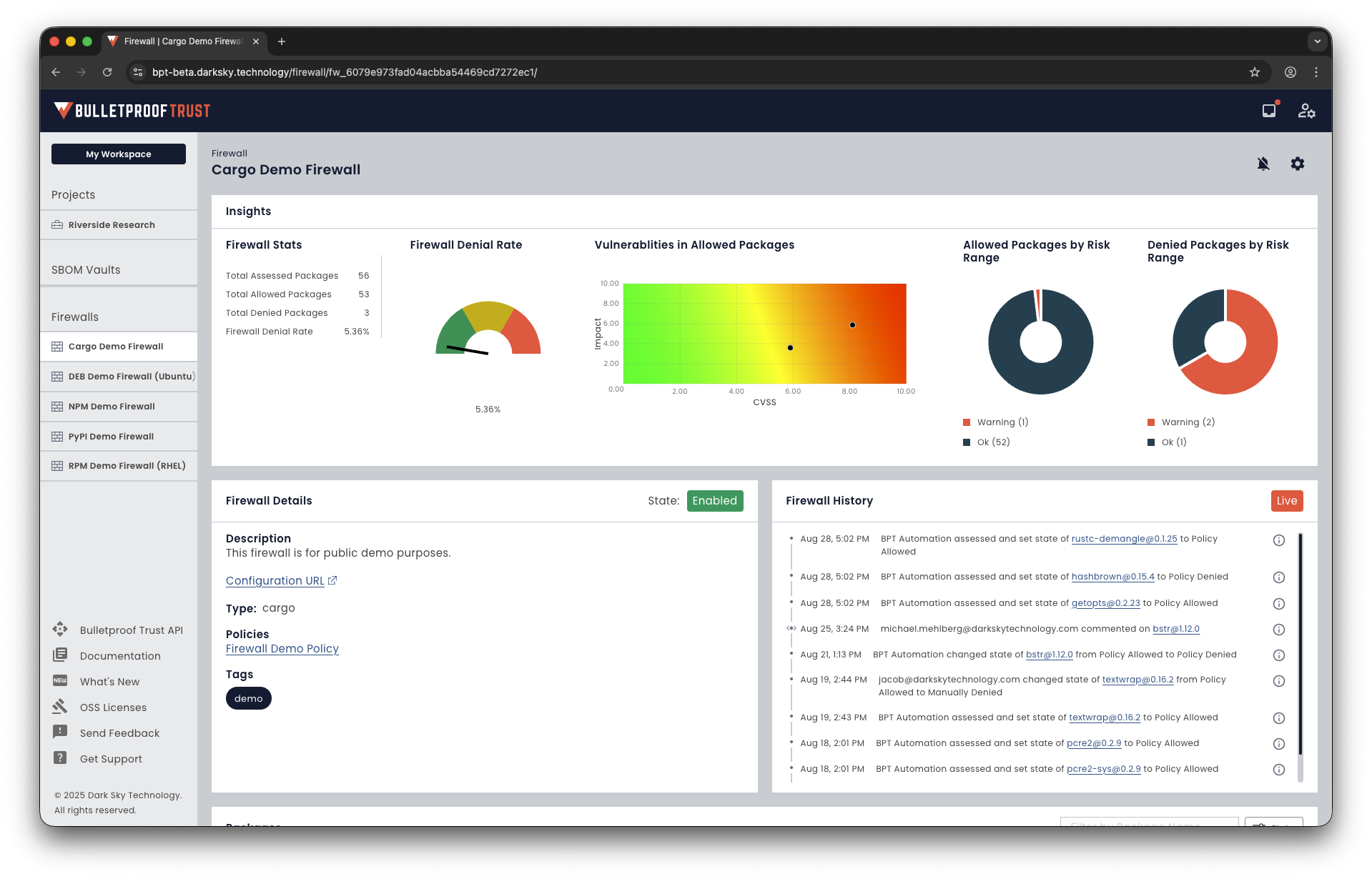
Task: Open the pcre2-sys@0.2.9 package link
Action: 1104,769
